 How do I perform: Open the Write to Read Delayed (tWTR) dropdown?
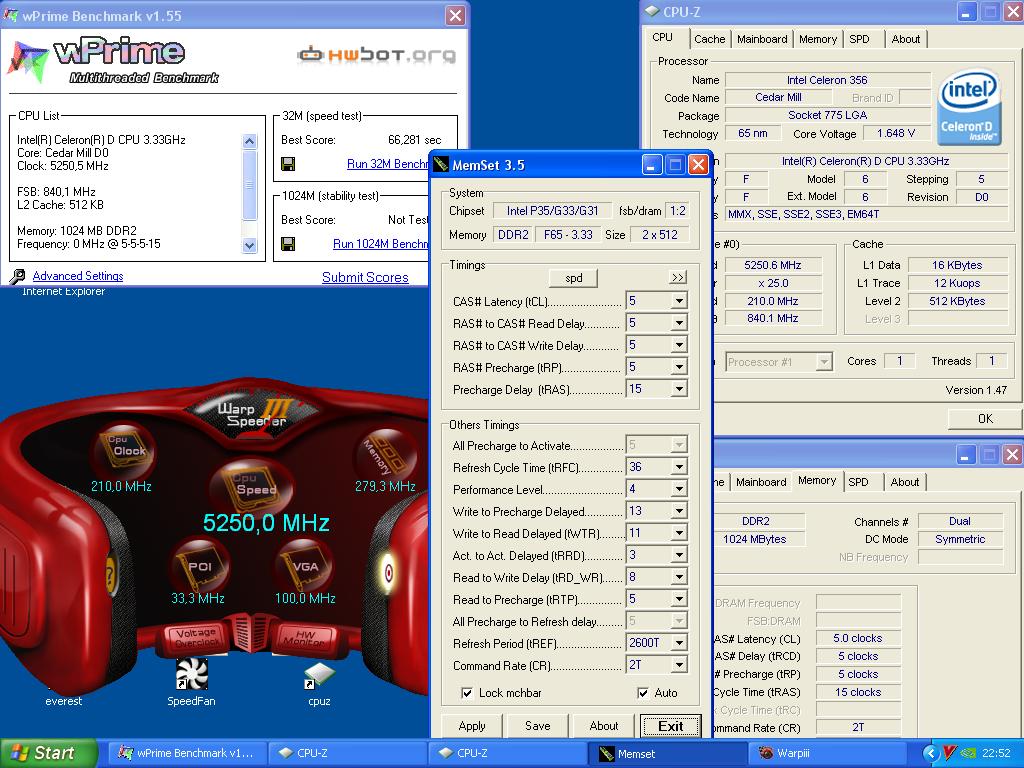679,533
